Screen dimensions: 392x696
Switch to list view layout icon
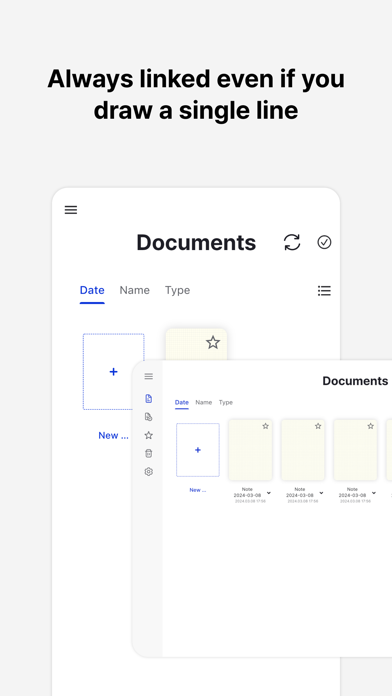324,291
